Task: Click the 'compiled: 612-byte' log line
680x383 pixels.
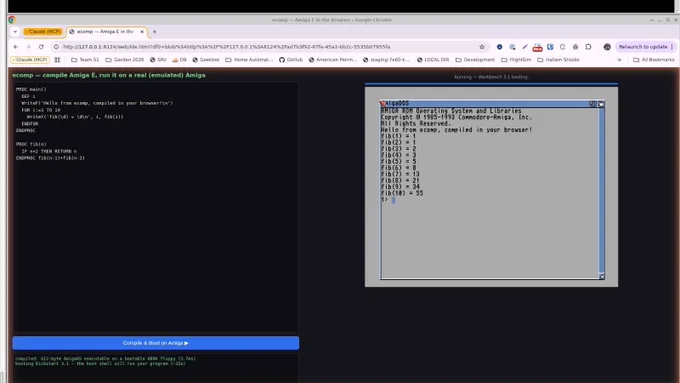Action: coord(105,359)
